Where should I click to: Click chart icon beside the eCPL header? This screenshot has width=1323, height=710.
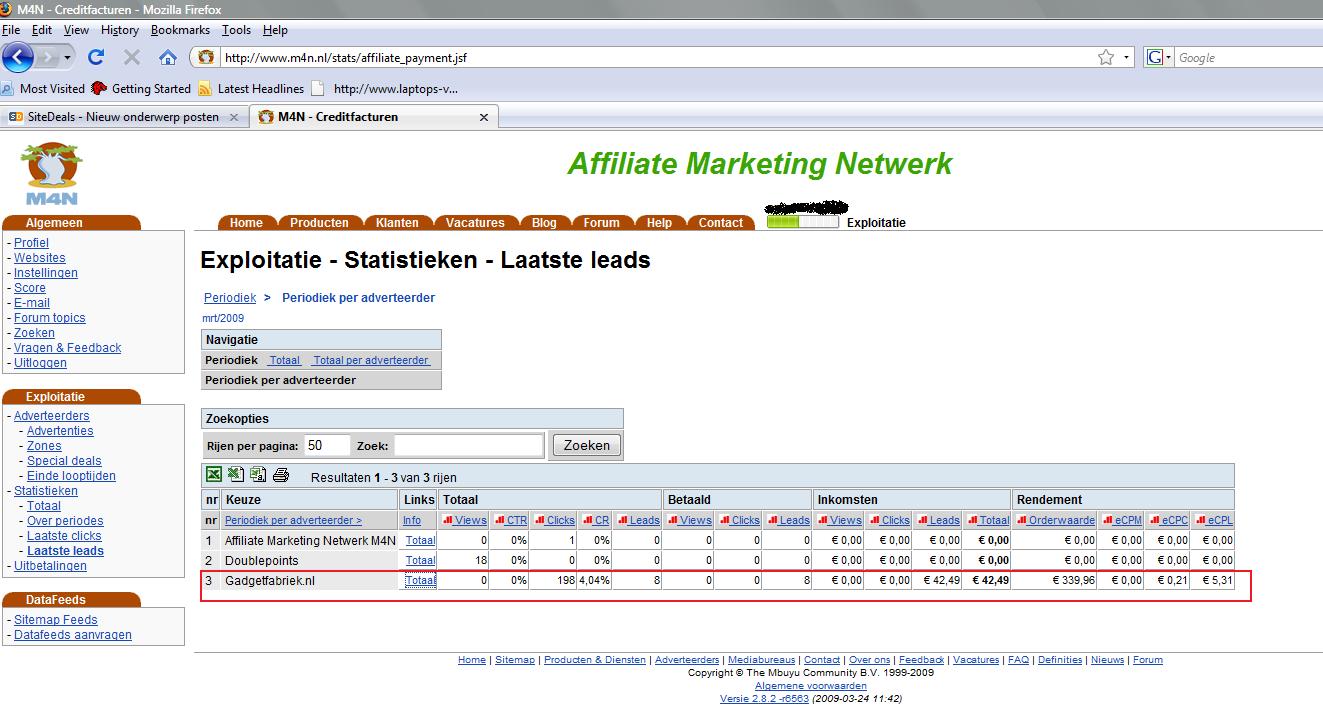click(x=1201, y=520)
